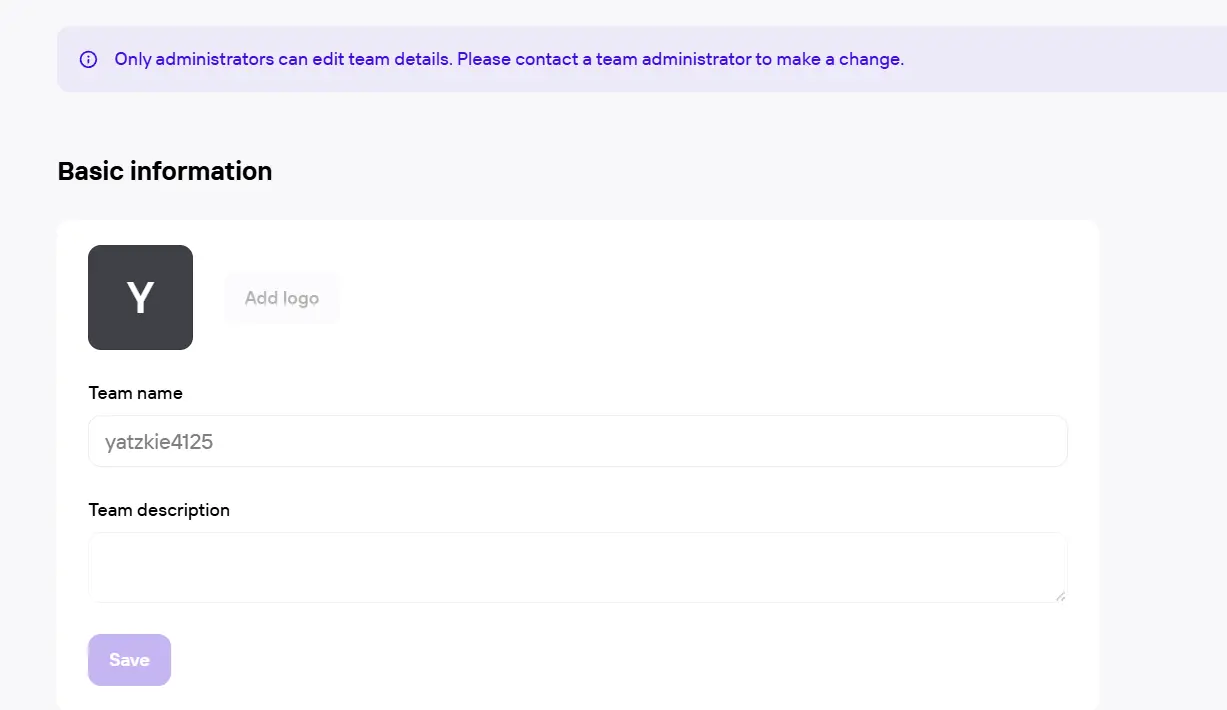Click the 'Only administrators can edit' notice text
1227x710 pixels.
pos(509,59)
